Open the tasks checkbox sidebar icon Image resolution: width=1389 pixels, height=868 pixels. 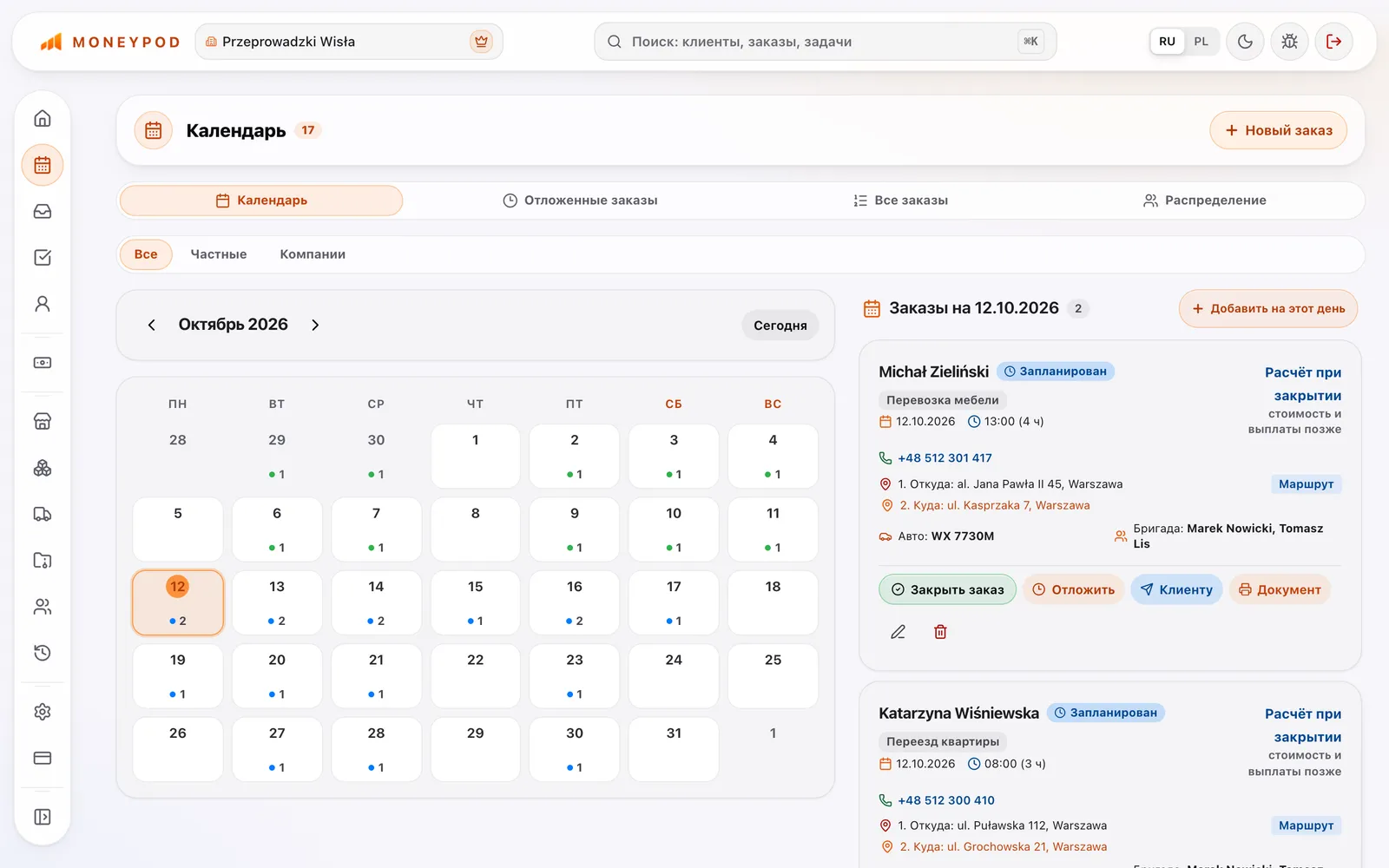pos(43,258)
